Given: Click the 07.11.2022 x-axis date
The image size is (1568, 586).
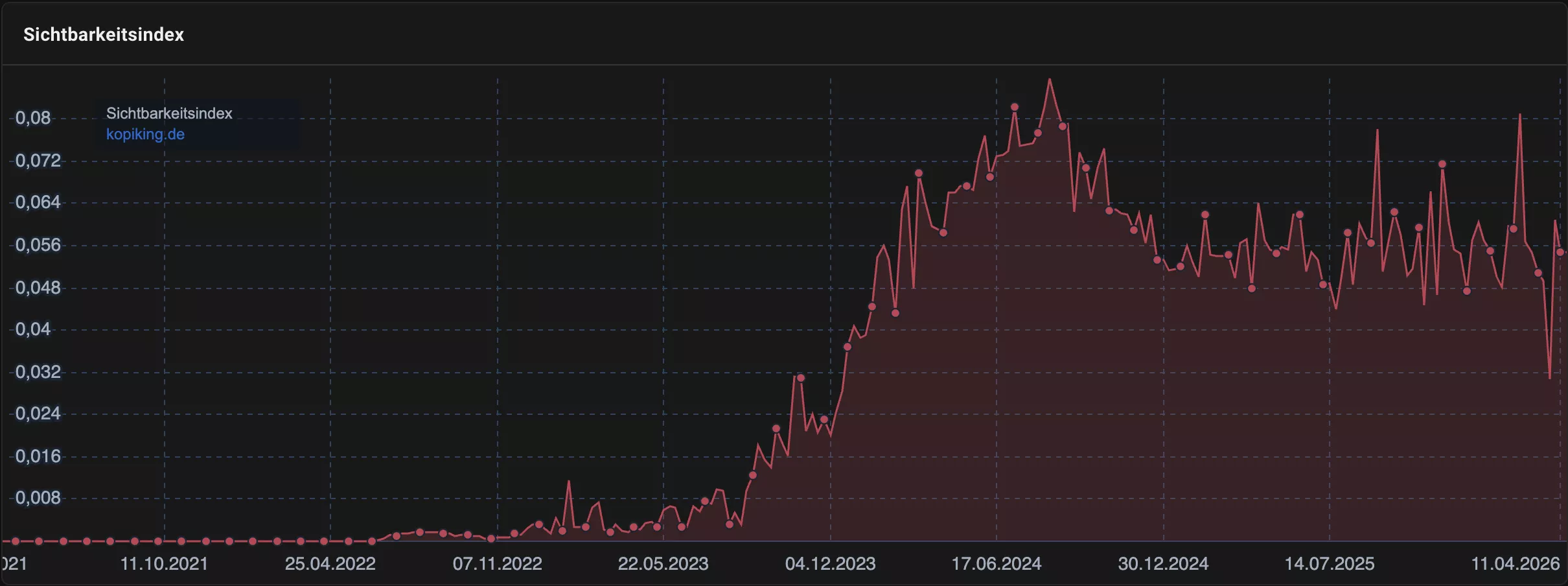Looking at the screenshot, I should tap(497, 563).
